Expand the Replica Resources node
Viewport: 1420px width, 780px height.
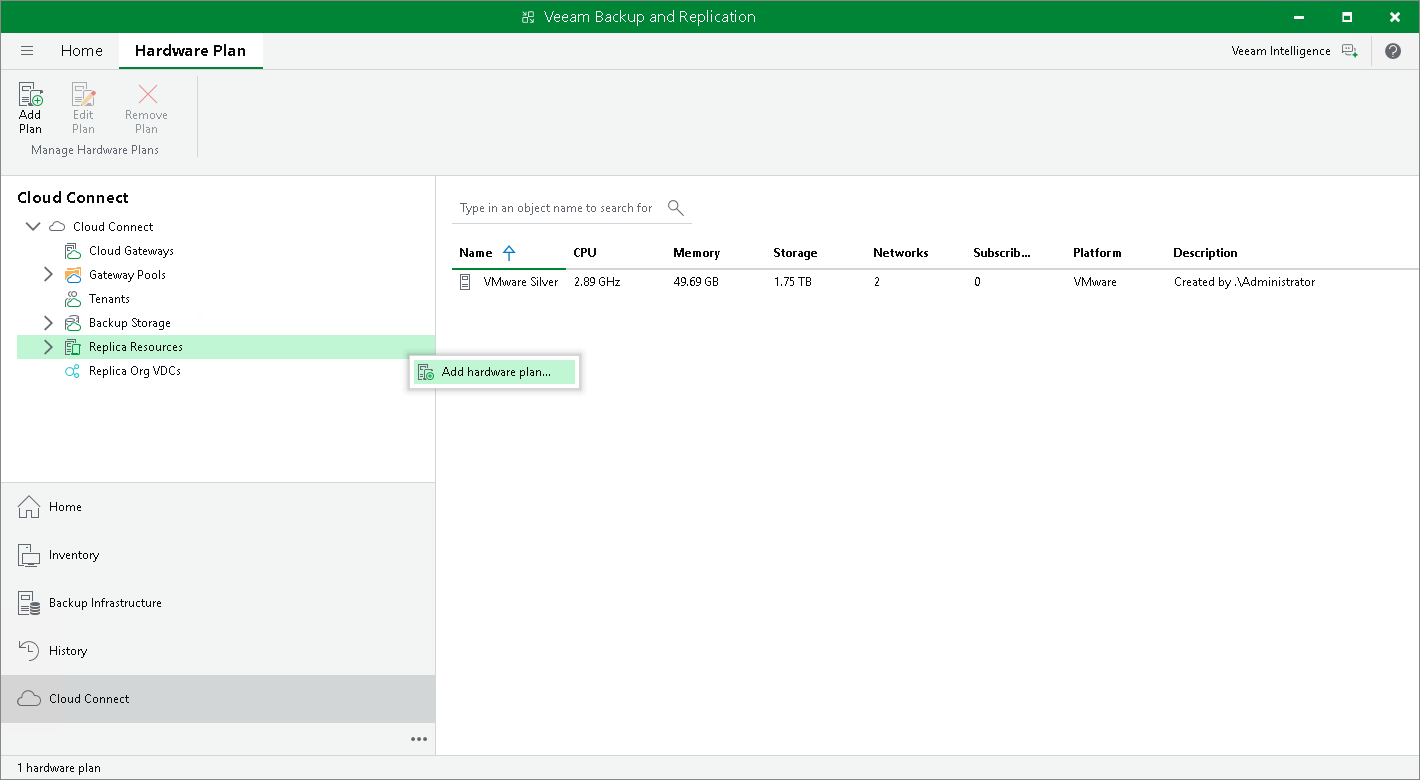tap(48, 347)
